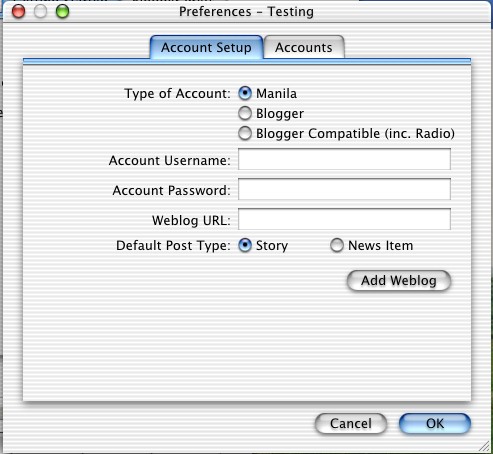Close the Preferences window with red button
The height and width of the screenshot is (454, 493).
click(x=18, y=12)
